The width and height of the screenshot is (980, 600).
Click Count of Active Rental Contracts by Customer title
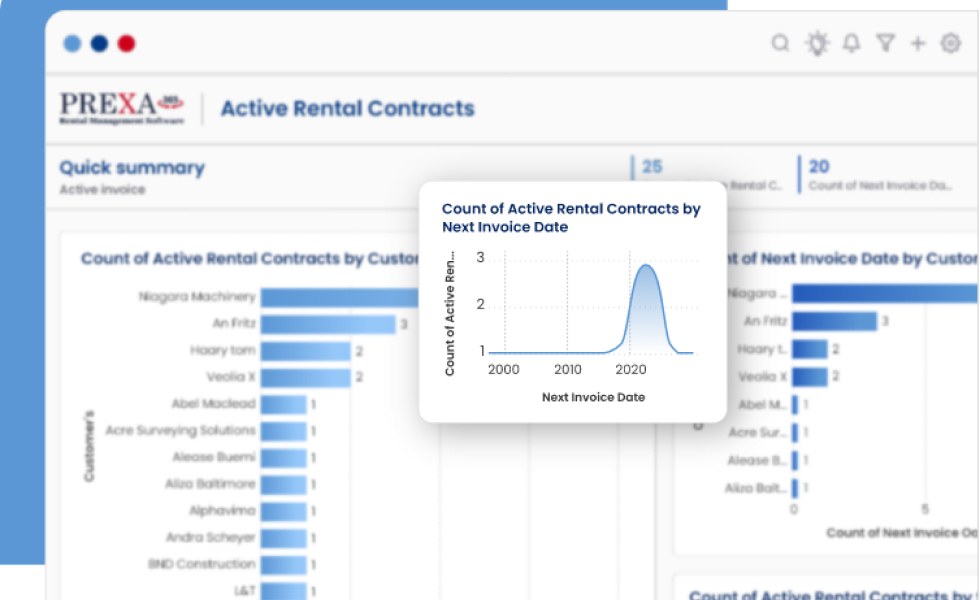pyautogui.click(x=250, y=259)
